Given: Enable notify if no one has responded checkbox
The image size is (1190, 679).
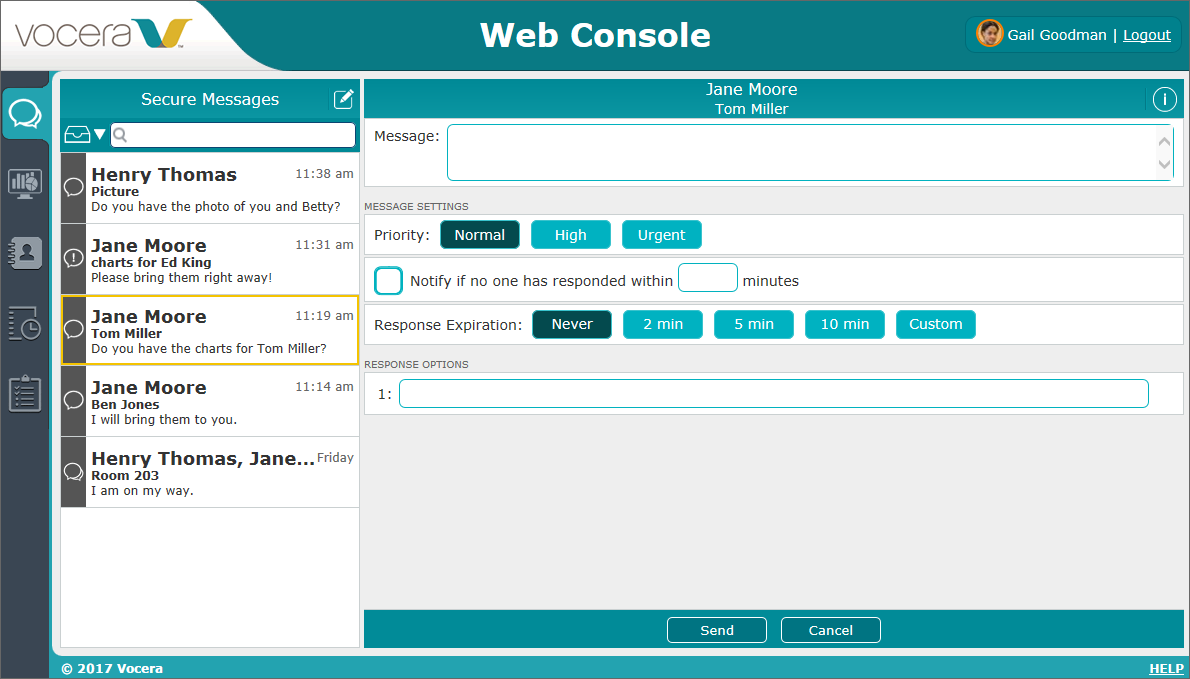Looking at the screenshot, I should coord(389,281).
